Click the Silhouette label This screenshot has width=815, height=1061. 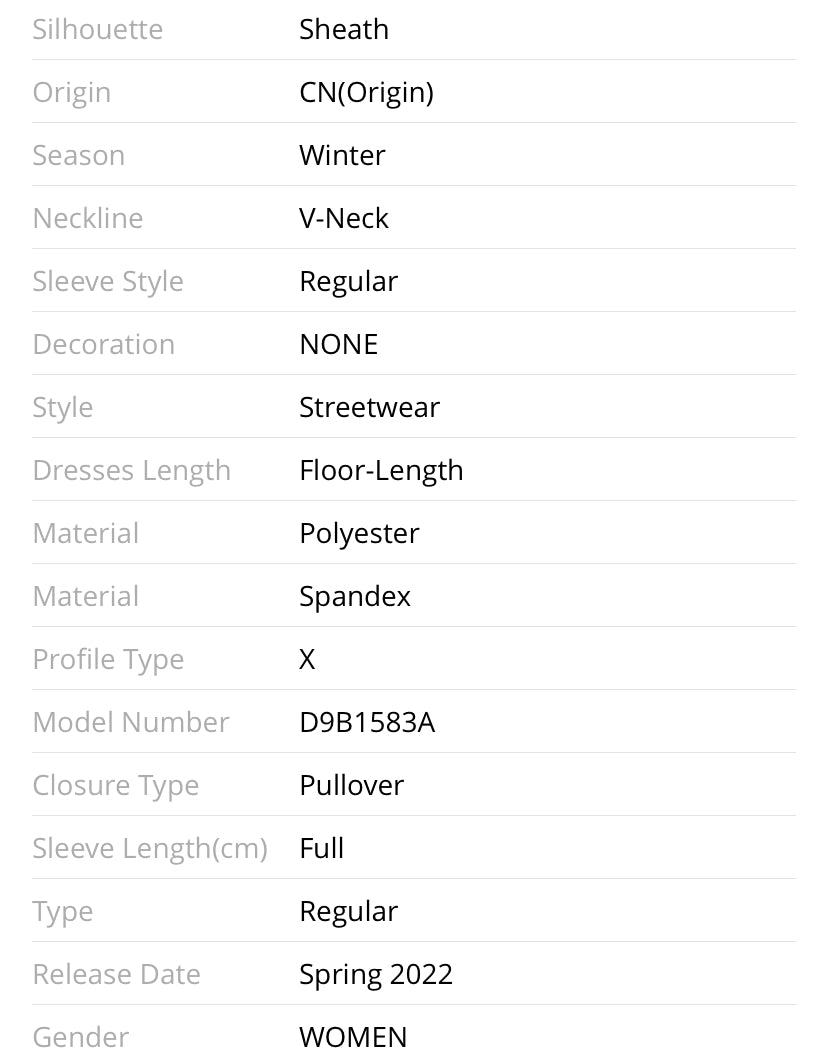97,29
